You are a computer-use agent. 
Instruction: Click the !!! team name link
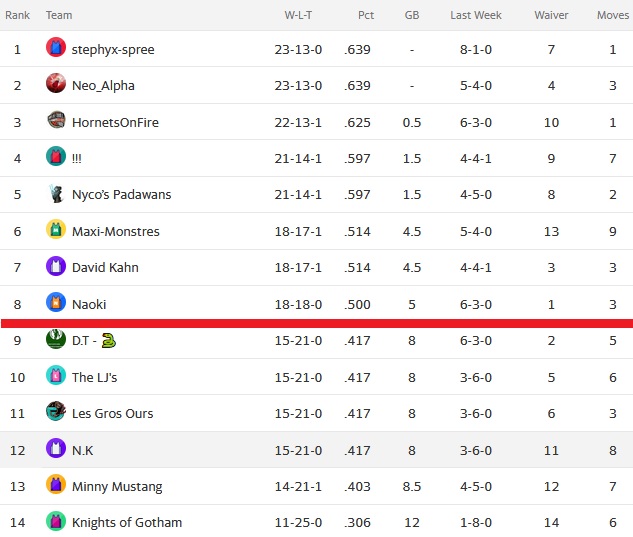click(x=77, y=159)
